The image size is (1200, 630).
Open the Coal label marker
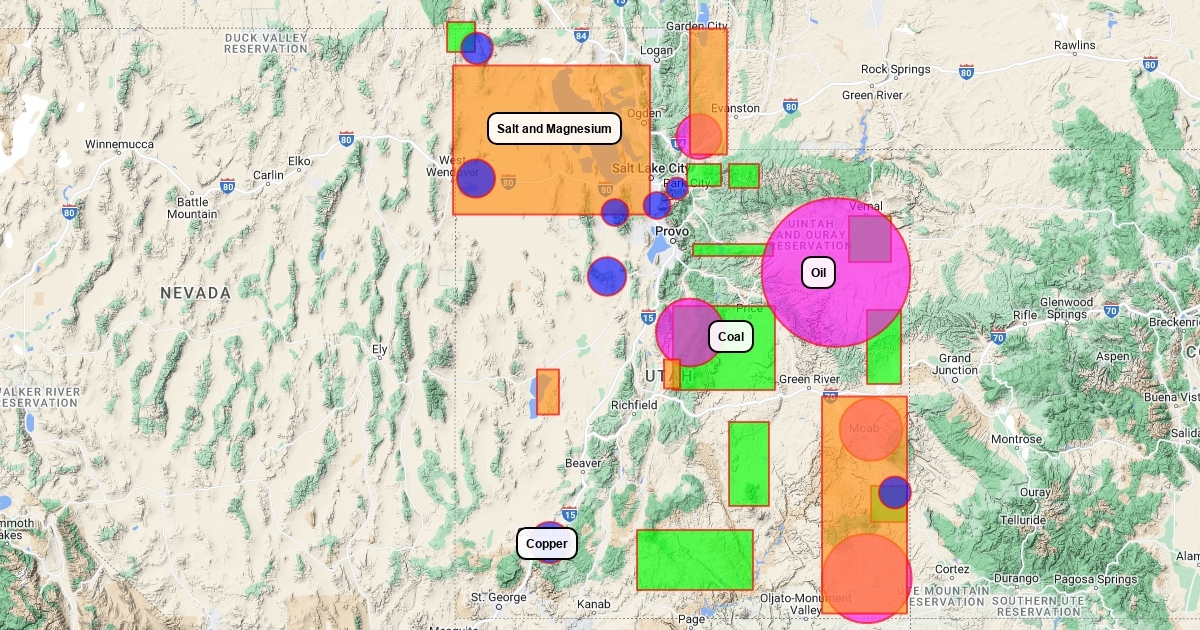730,337
